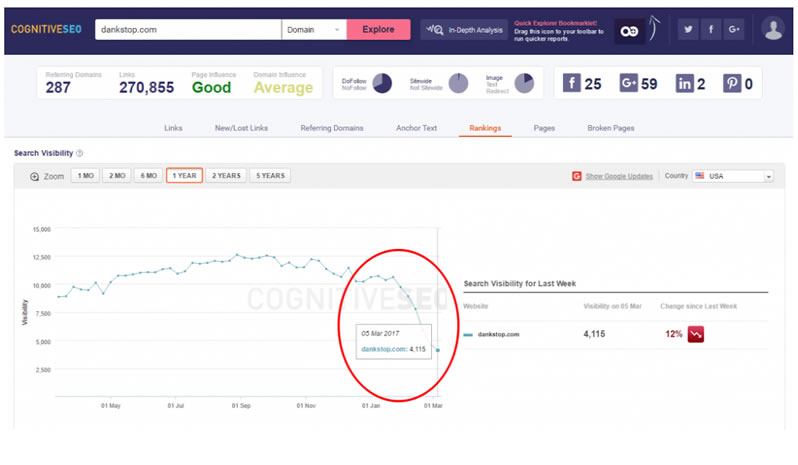798x465 pixels.
Task: Click the Google Updates G icon
Action: click(577, 176)
